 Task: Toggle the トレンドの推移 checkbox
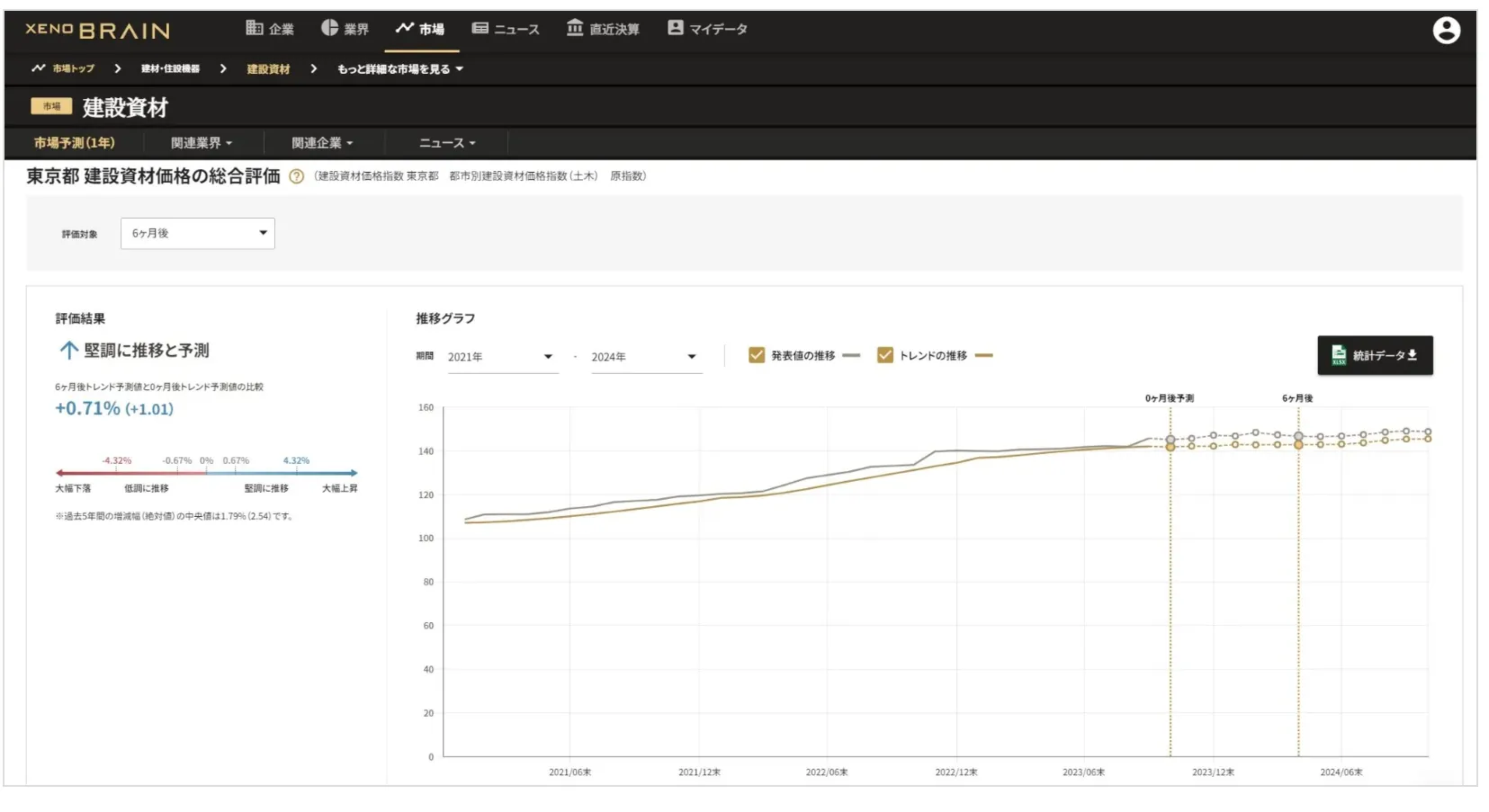(x=885, y=355)
